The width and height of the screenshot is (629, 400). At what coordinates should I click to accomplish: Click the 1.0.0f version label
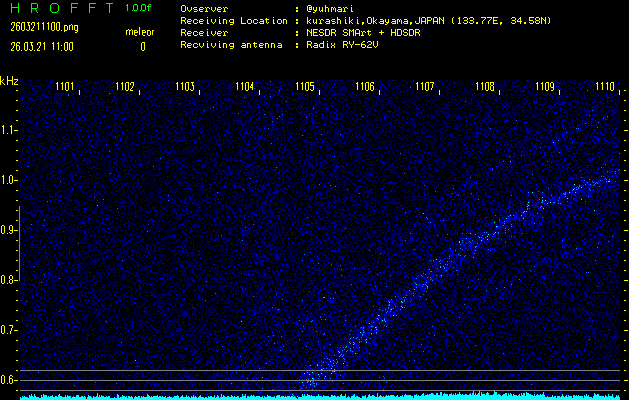[x=139, y=8]
